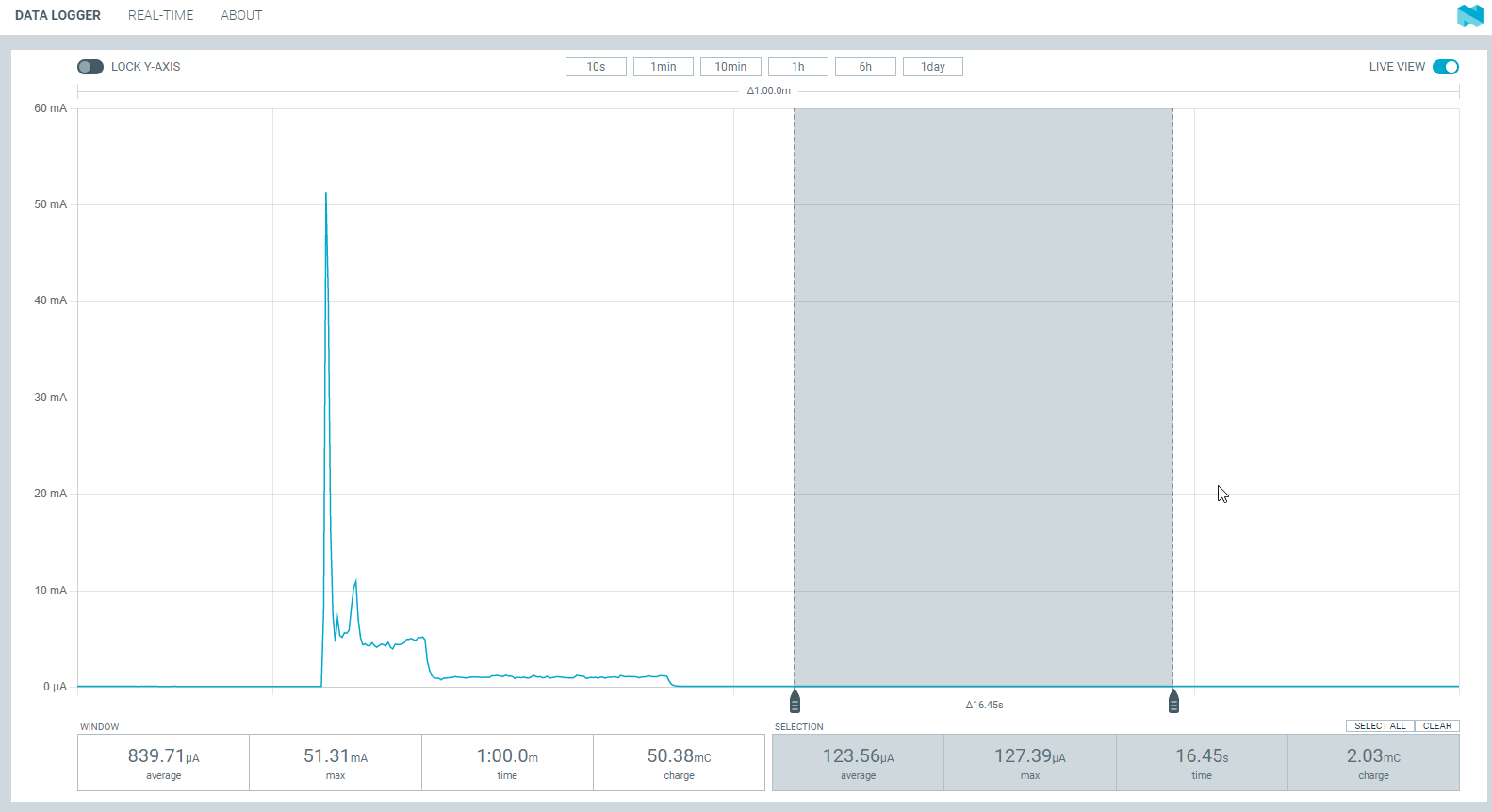Click the selection charge 2.03 mC box
Viewport: 1492px width, 812px height.
[x=1373, y=762]
